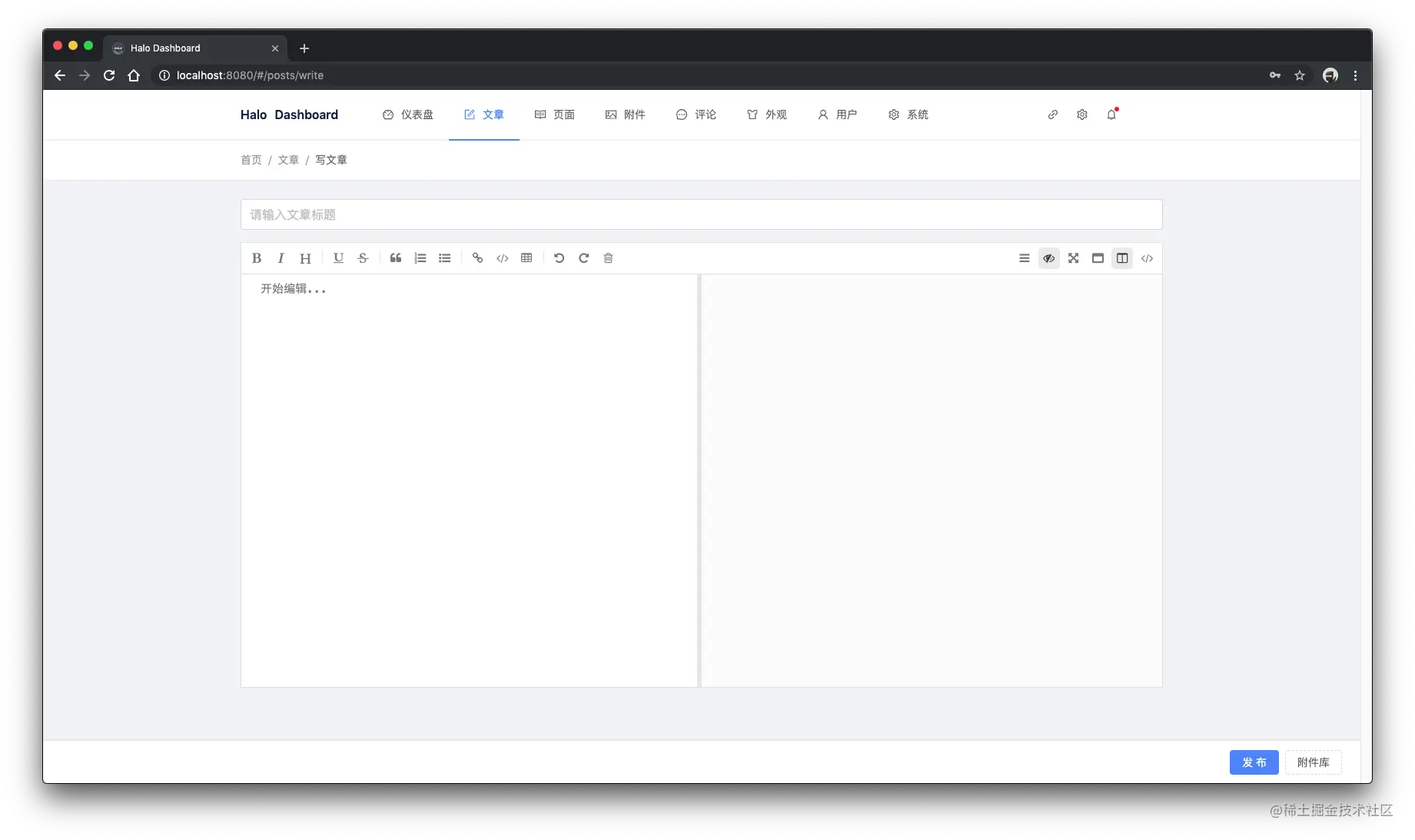Screen dimensions: 1415x840
Task: Go back in browser history
Action: (x=60, y=75)
